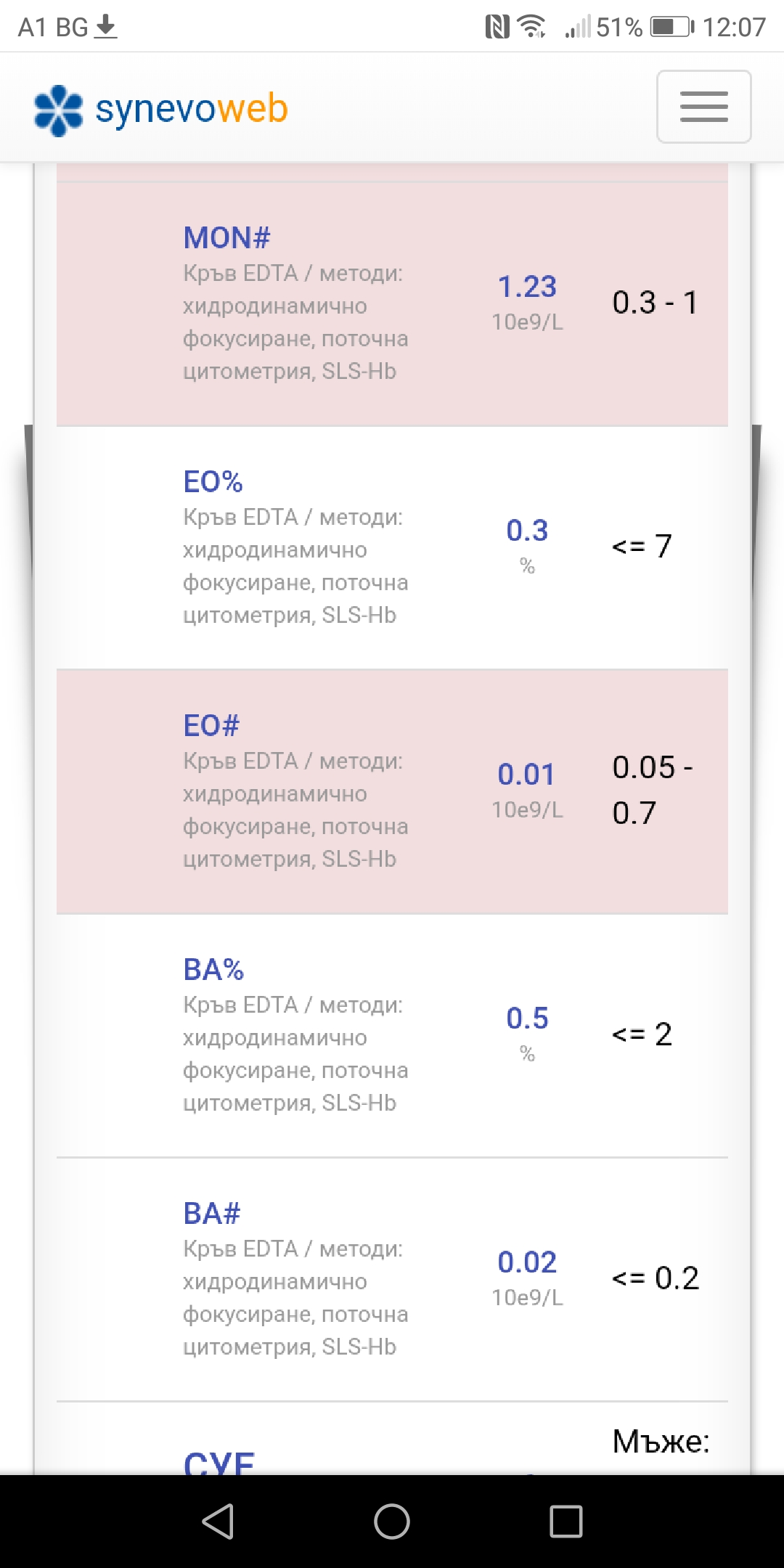Open Android recent apps button
The image size is (784, 1568).
565,1521
